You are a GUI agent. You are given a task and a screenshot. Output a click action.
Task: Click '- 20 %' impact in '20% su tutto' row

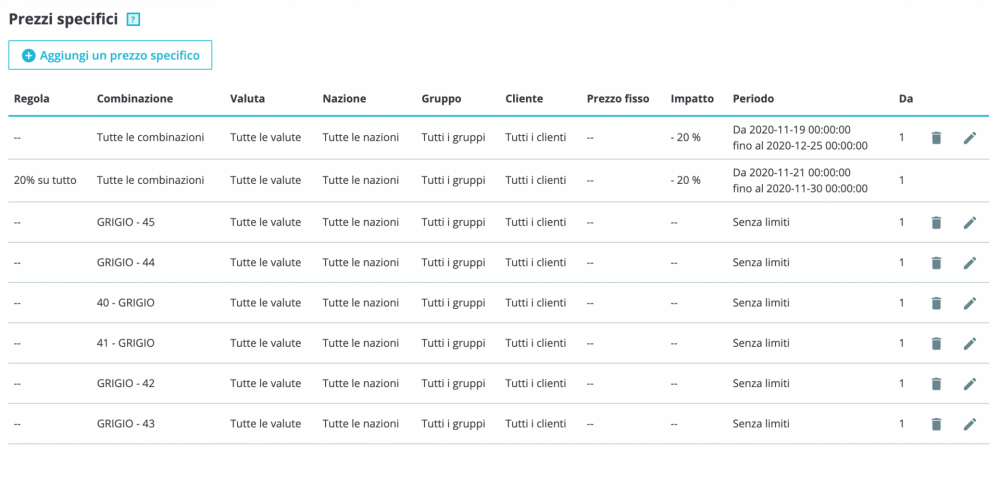pos(686,180)
